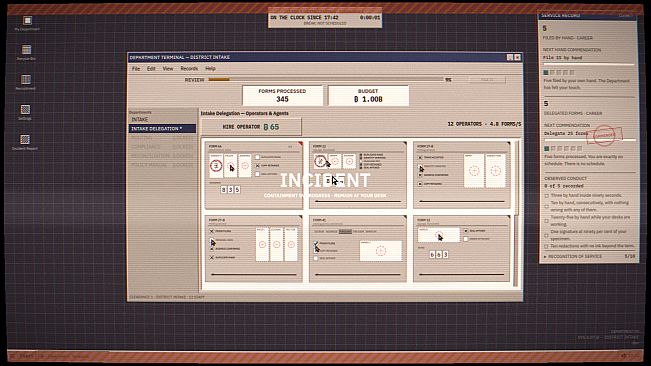The image size is (651, 366).
Task: Open the Edit menu
Action: click(x=151, y=68)
